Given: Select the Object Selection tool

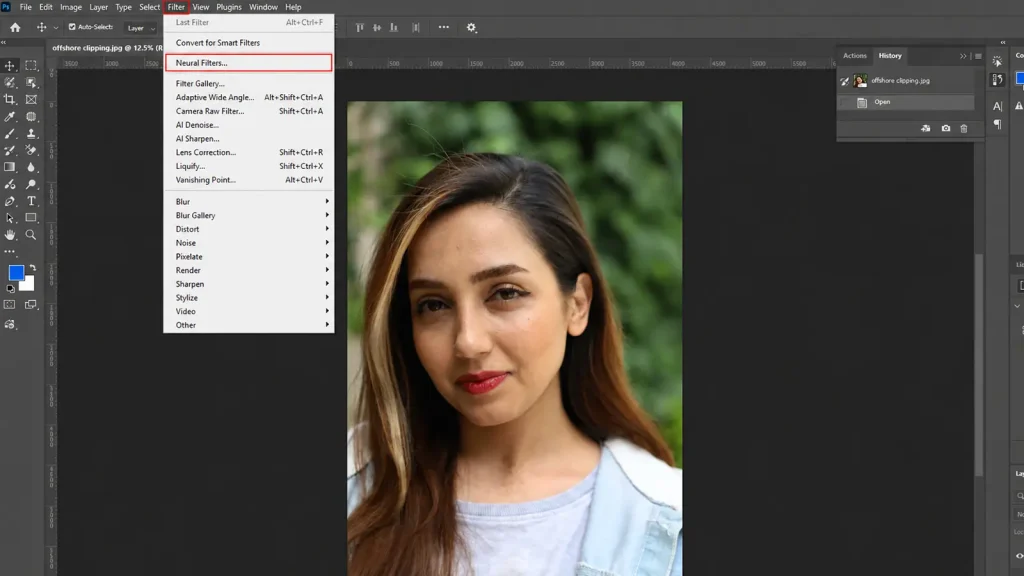Looking at the screenshot, I should (x=31, y=82).
